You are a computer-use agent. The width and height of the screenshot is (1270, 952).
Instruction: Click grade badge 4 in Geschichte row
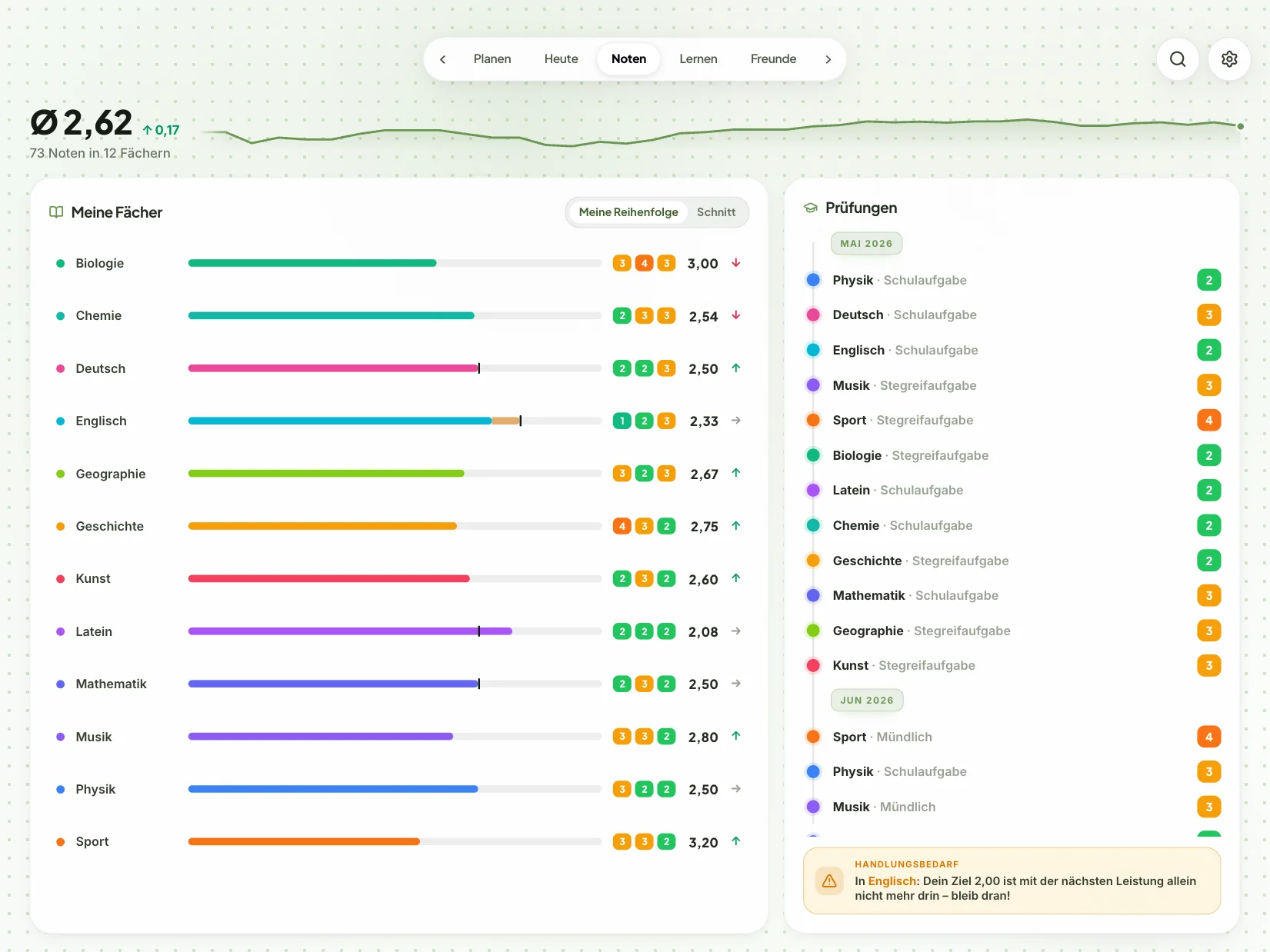[622, 526]
